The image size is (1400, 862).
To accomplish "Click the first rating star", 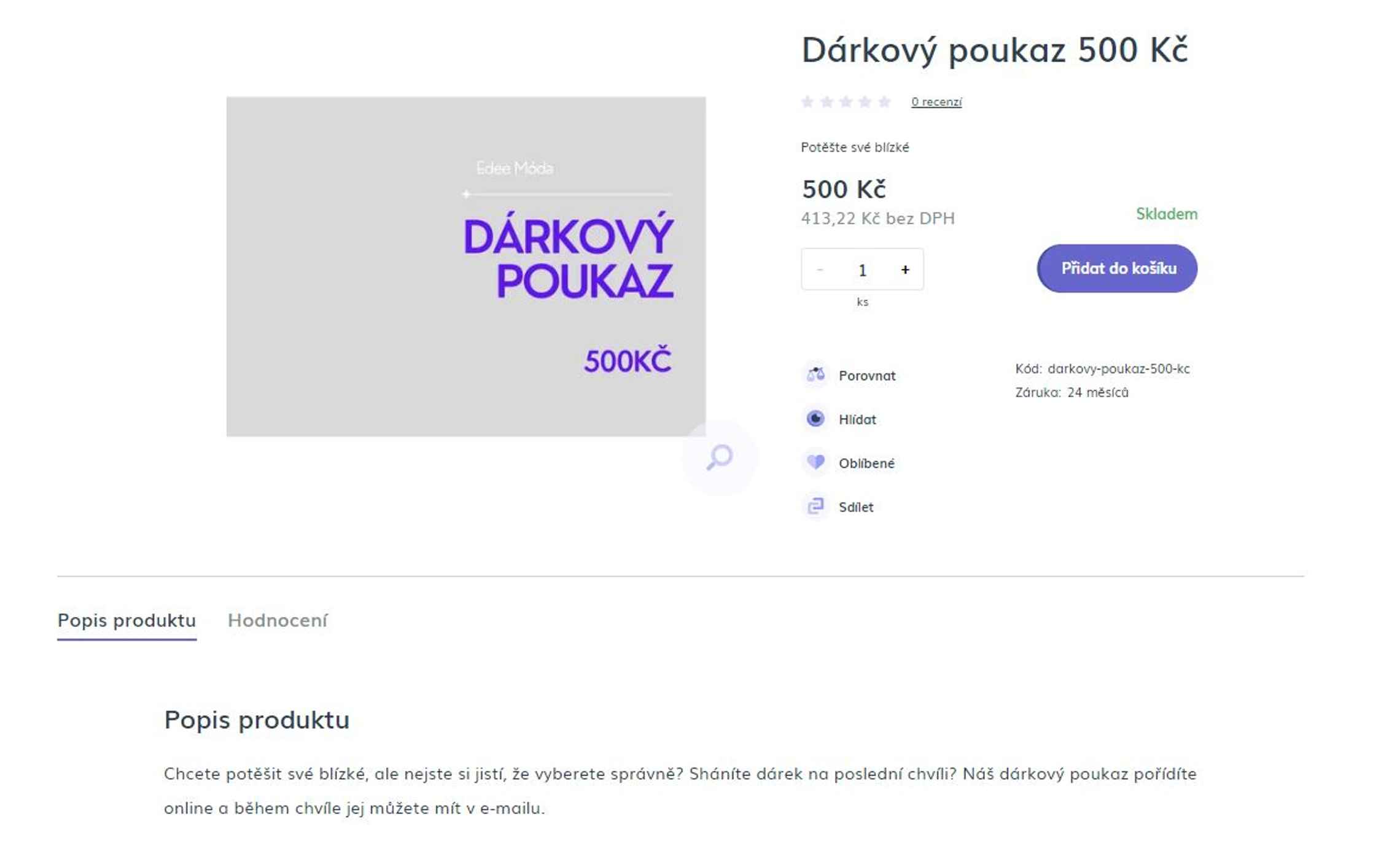I will click(x=808, y=102).
